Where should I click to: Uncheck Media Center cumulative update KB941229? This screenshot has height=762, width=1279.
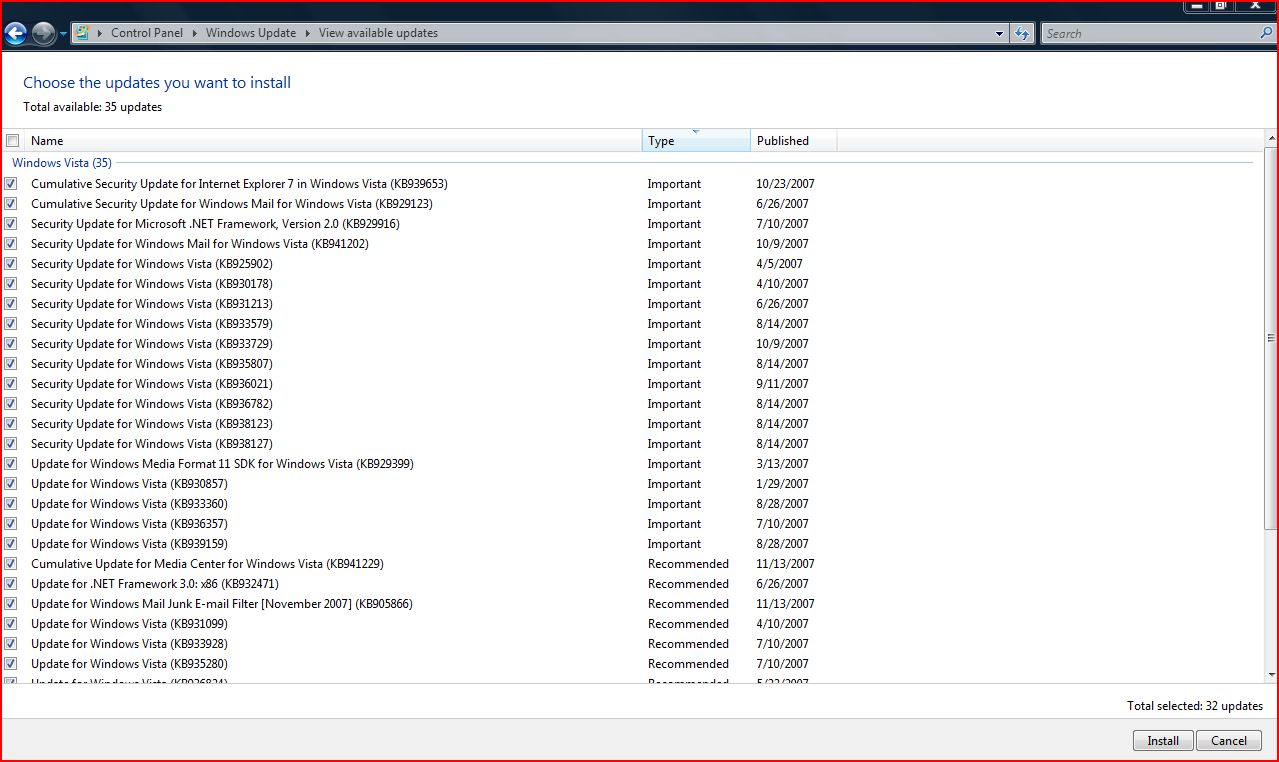11,564
